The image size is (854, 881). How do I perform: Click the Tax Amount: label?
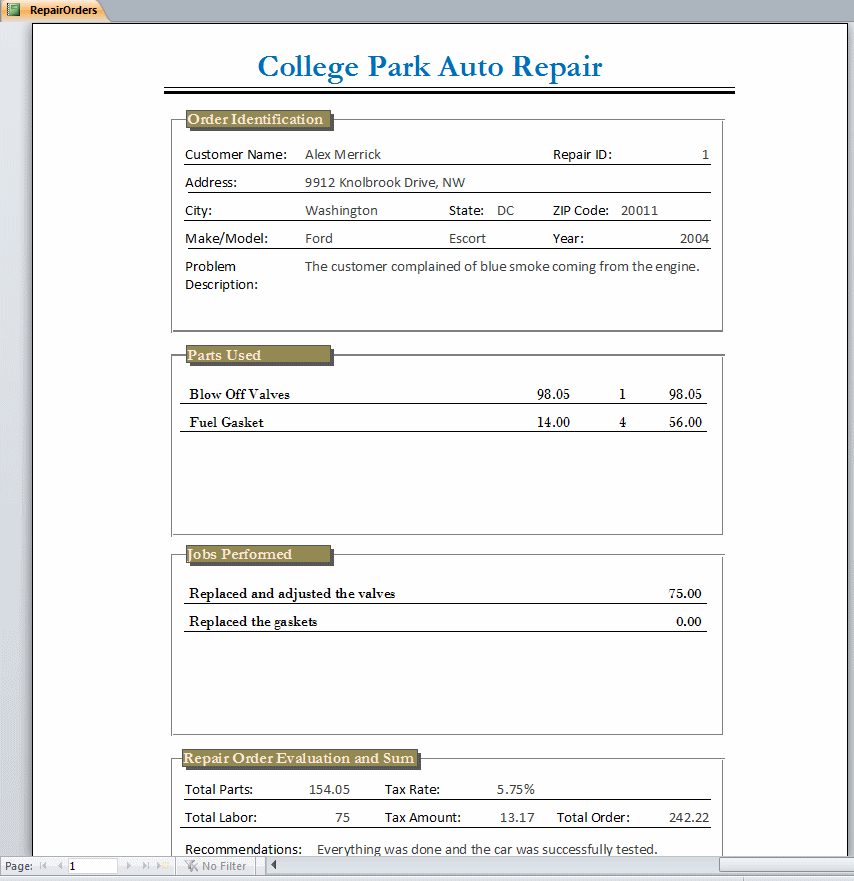(x=423, y=818)
